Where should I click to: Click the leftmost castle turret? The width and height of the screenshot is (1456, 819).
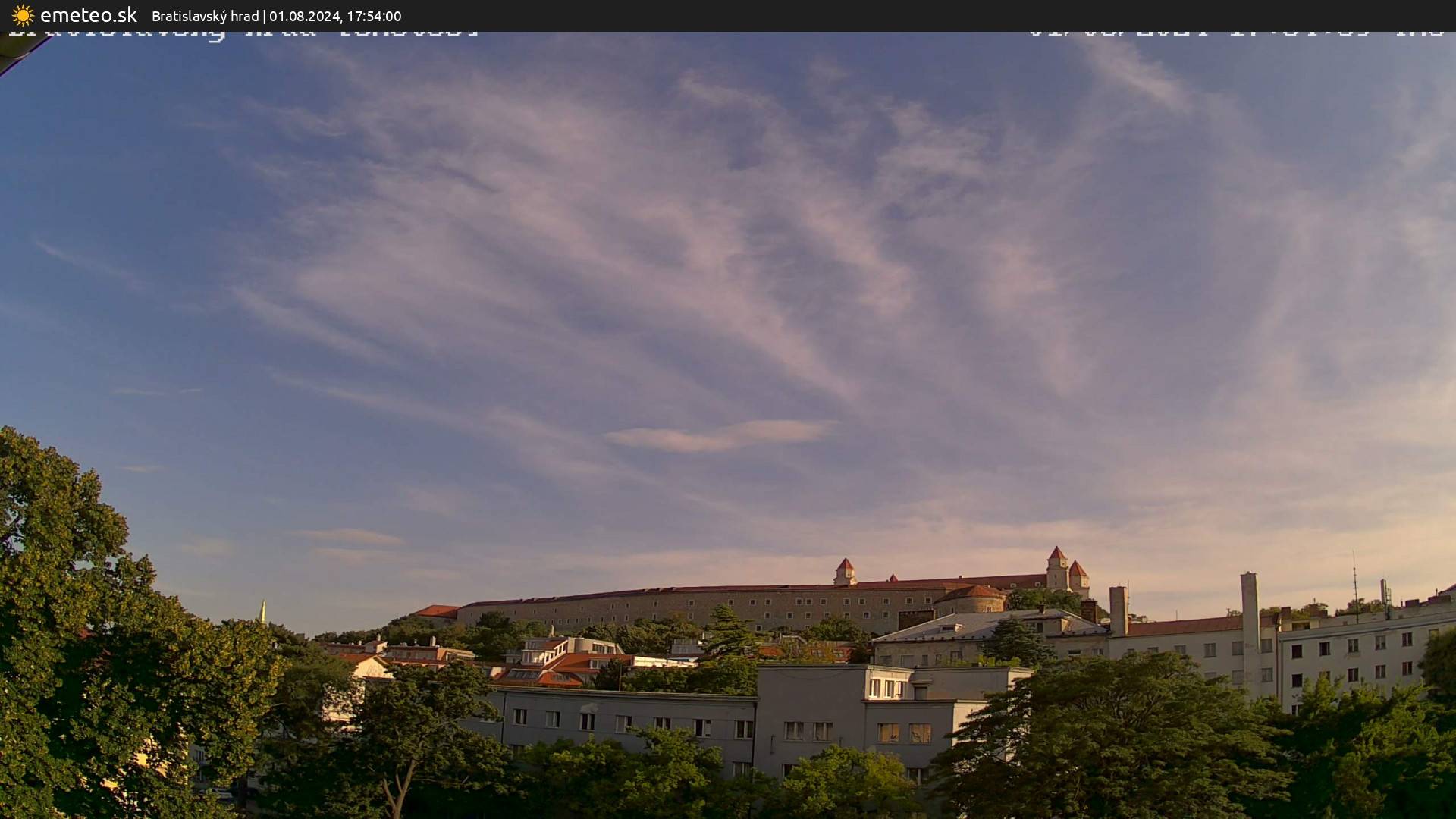pos(846,571)
